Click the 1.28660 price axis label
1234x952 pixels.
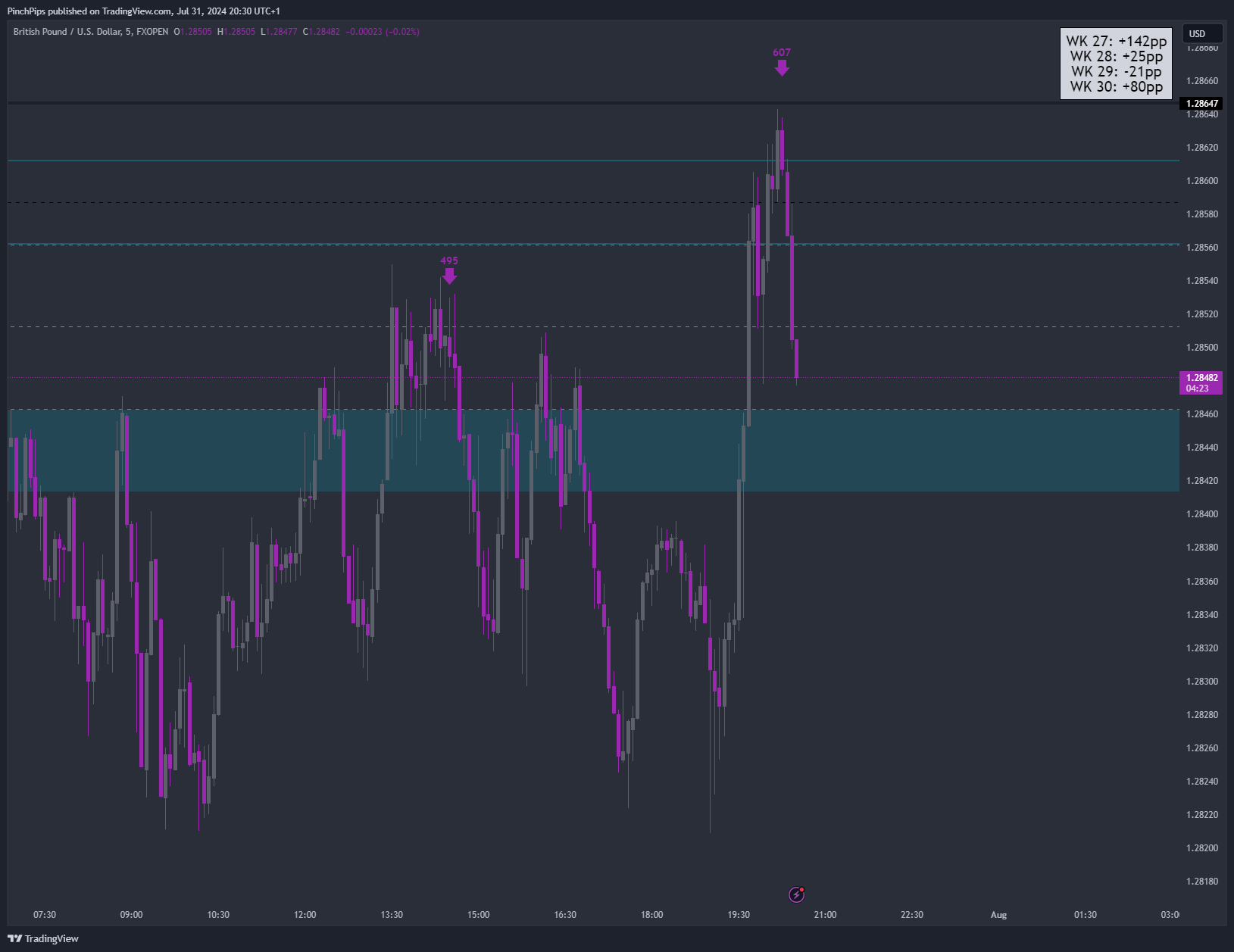[1202, 81]
